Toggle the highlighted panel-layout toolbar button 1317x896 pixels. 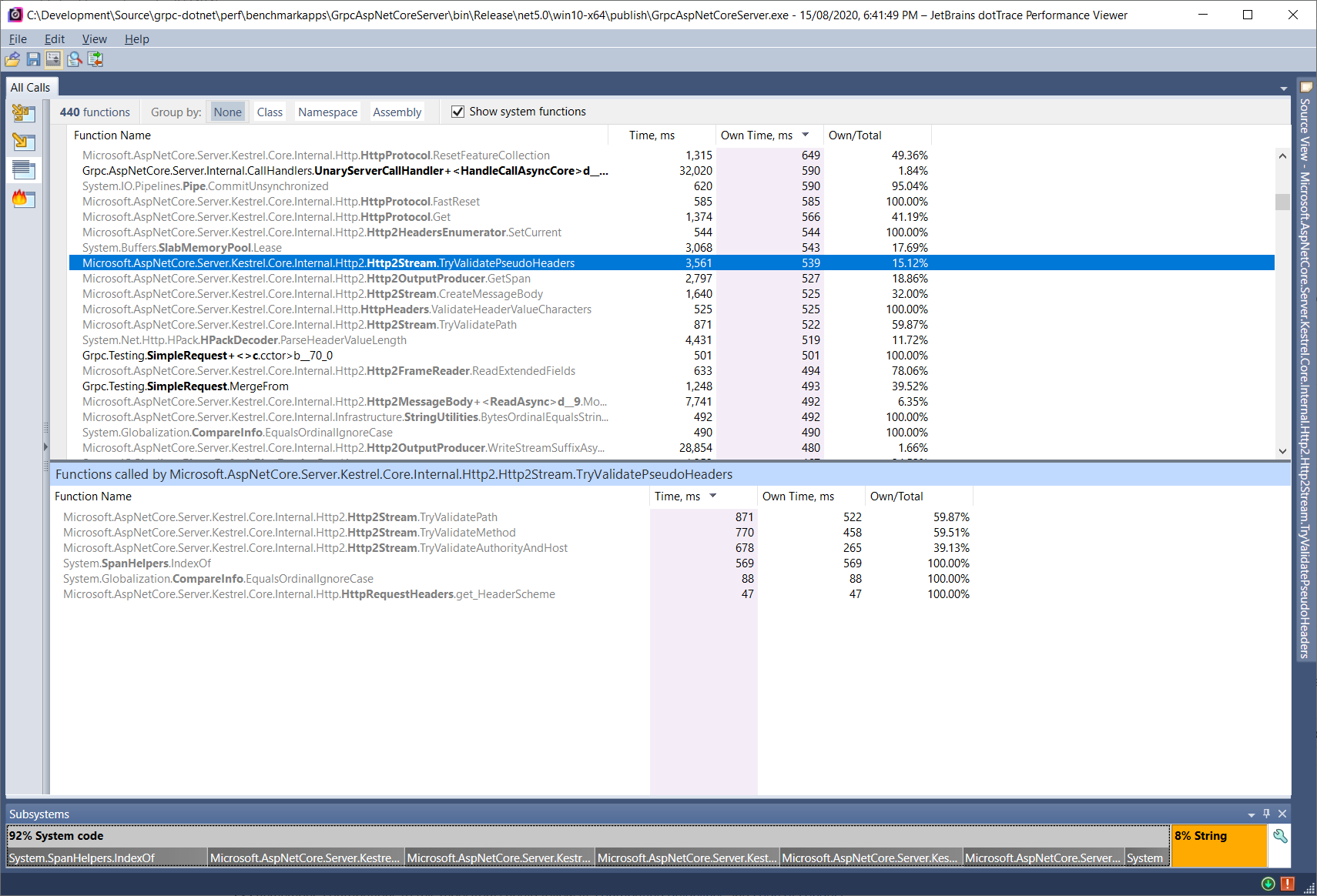point(53,59)
